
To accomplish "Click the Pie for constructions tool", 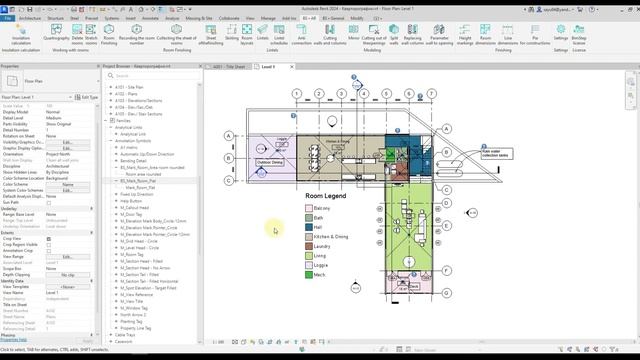I will coord(535,34).
